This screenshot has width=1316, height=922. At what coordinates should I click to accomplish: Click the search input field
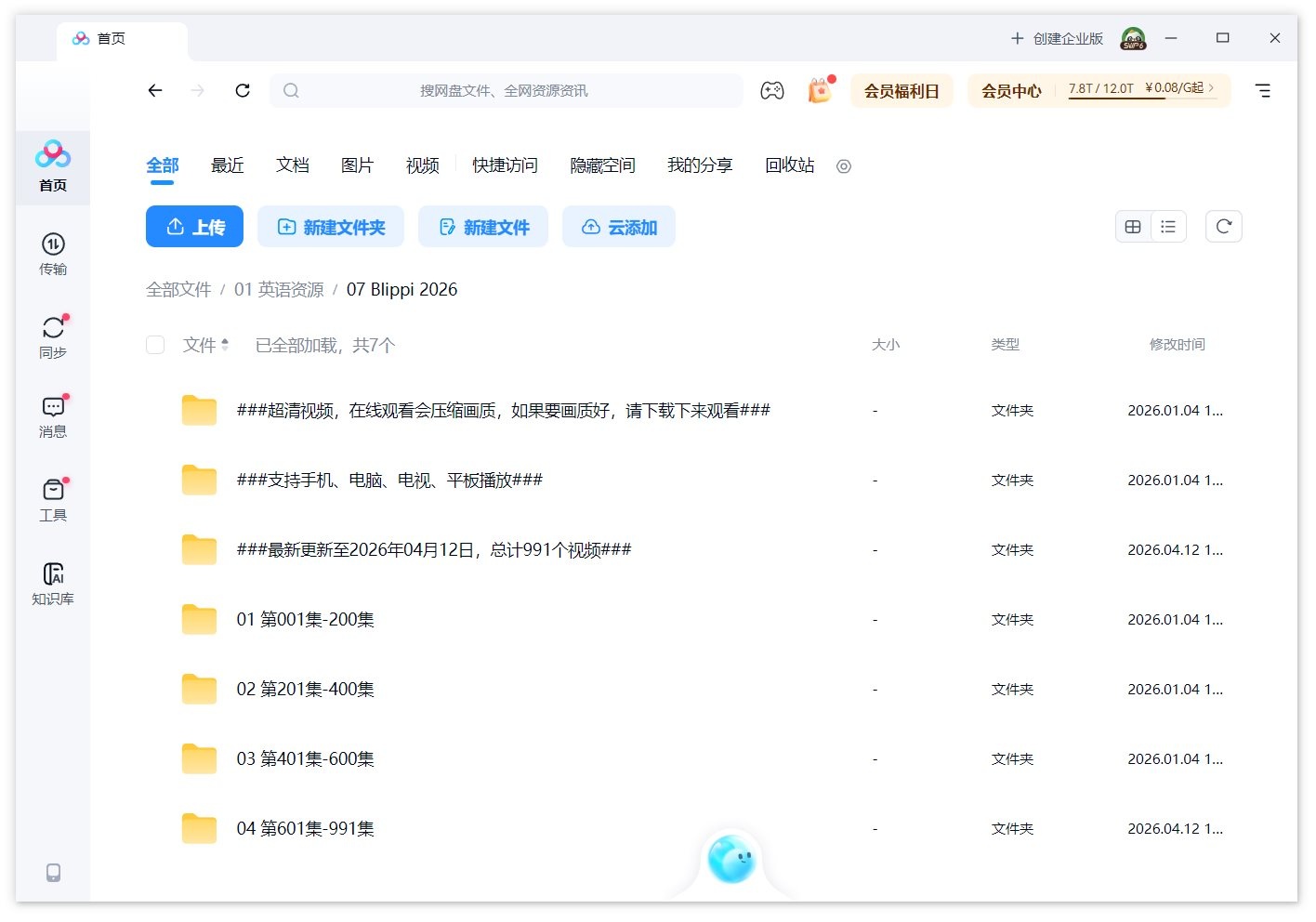coord(507,91)
